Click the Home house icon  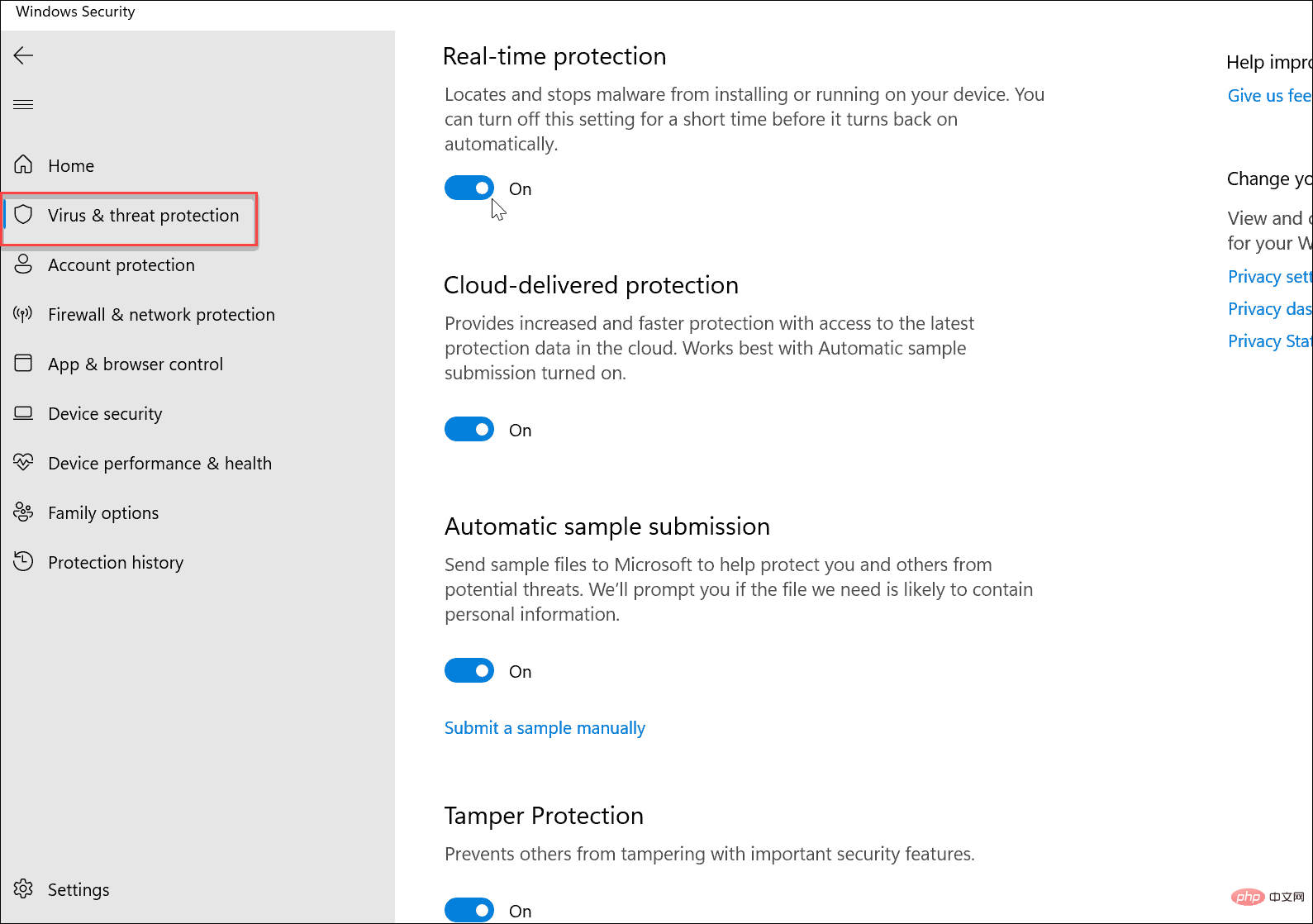click(23, 164)
